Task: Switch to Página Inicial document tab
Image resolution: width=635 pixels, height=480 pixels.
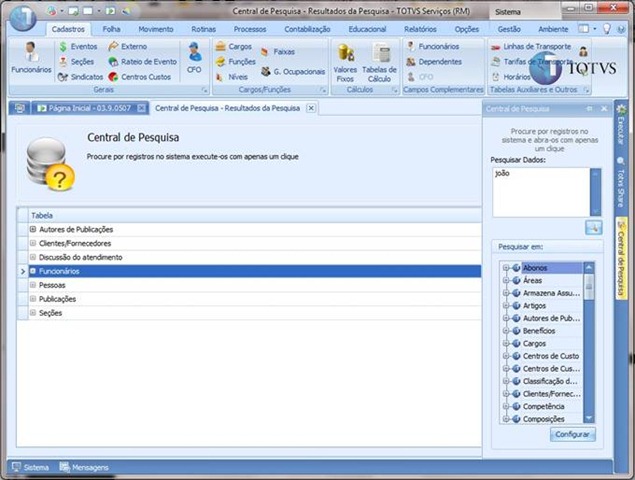Action: pos(89,108)
